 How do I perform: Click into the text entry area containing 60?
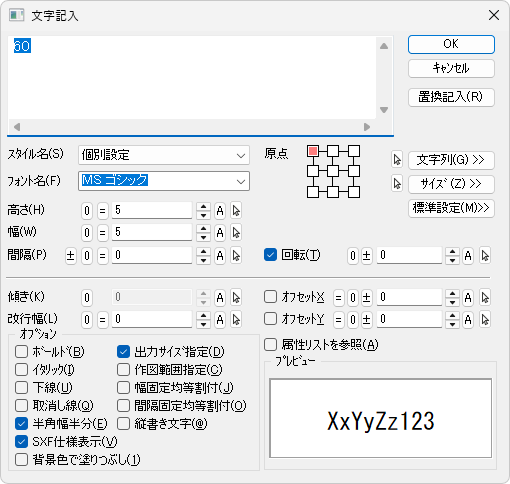(192, 77)
